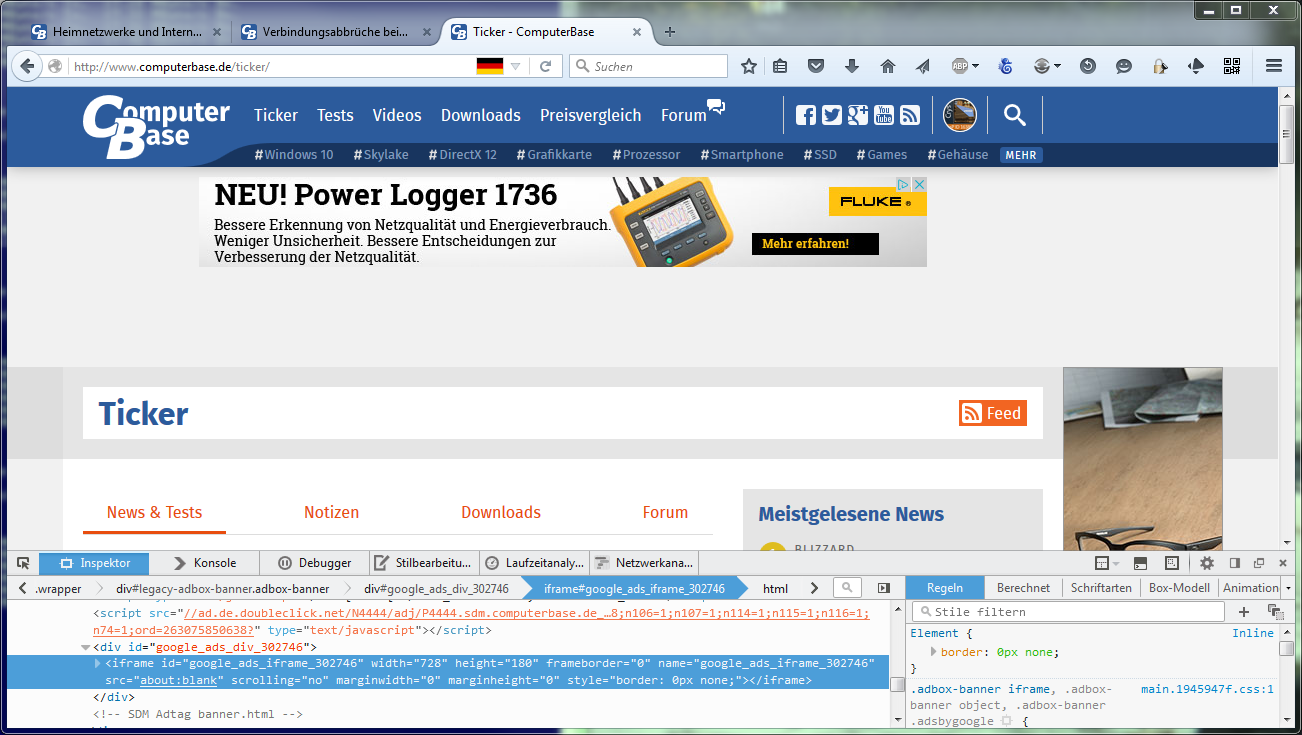1302x735 pixels.
Task: Reload the page with refresh button
Action: [545, 67]
